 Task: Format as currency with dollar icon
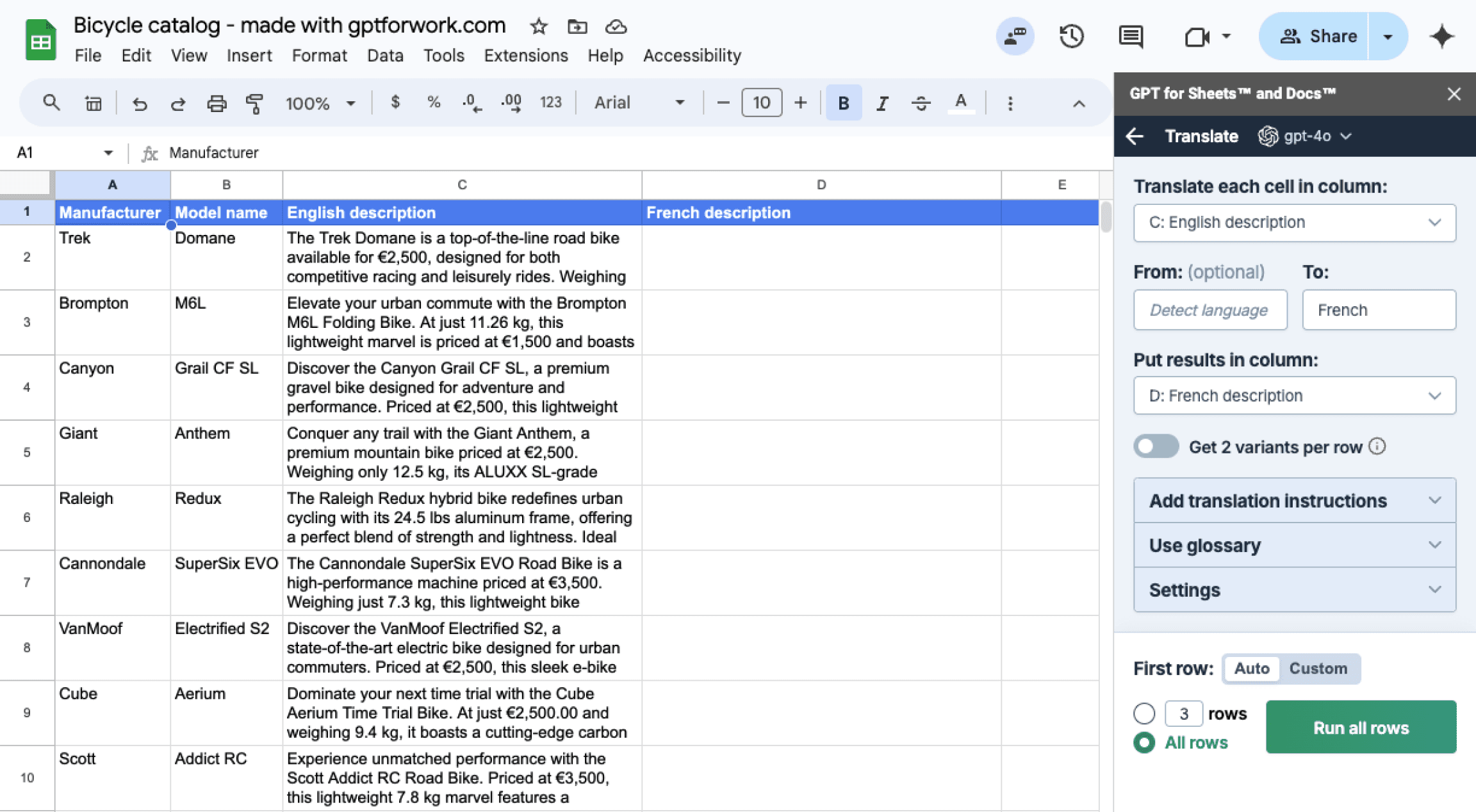(395, 102)
